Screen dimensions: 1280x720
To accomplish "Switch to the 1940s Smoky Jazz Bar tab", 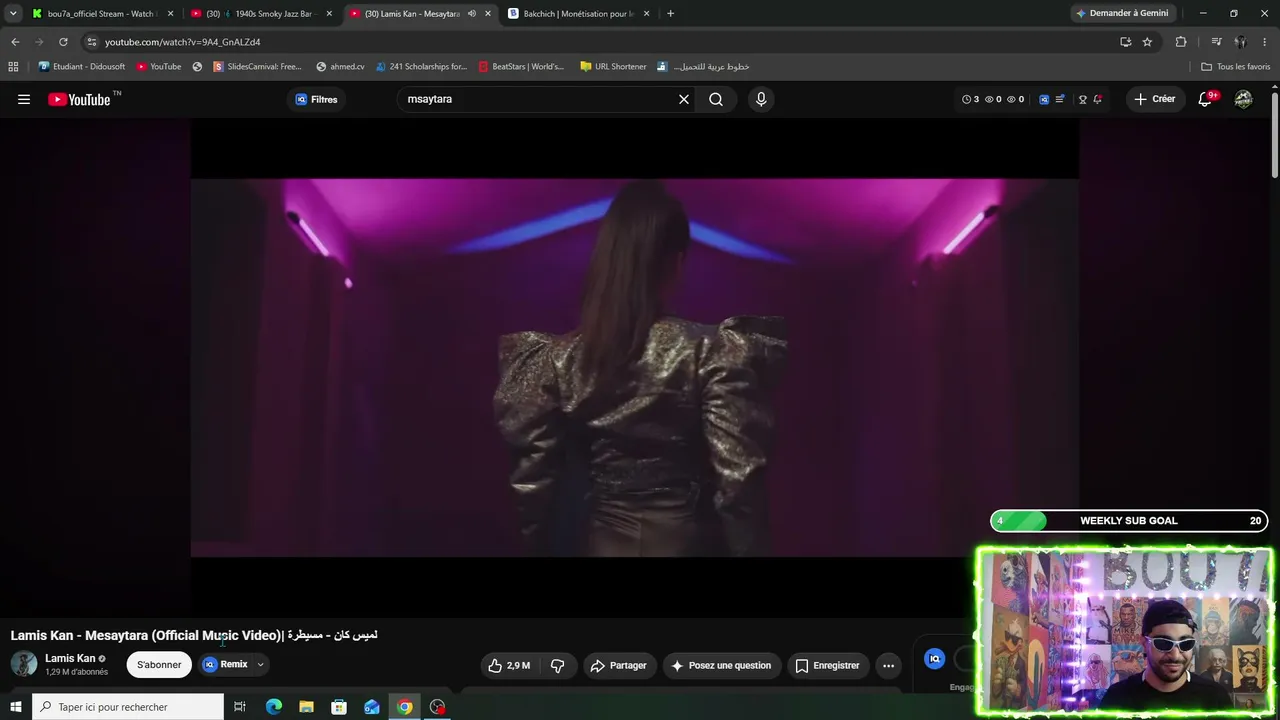I will [262, 14].
